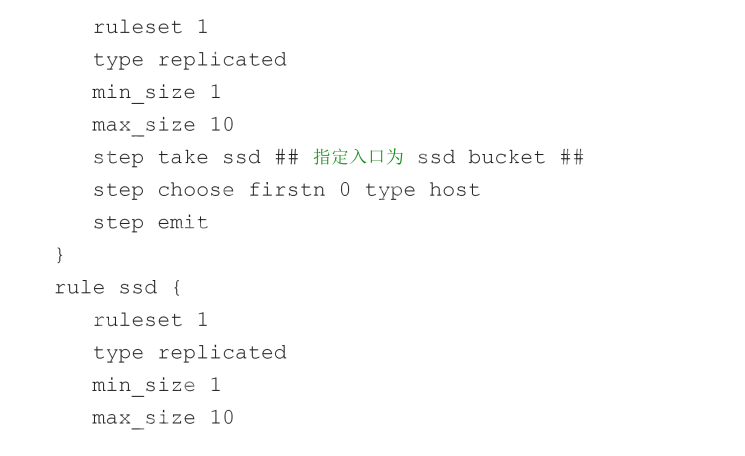Click the green Chinese comment text 指定入口为

click(358, 157)
